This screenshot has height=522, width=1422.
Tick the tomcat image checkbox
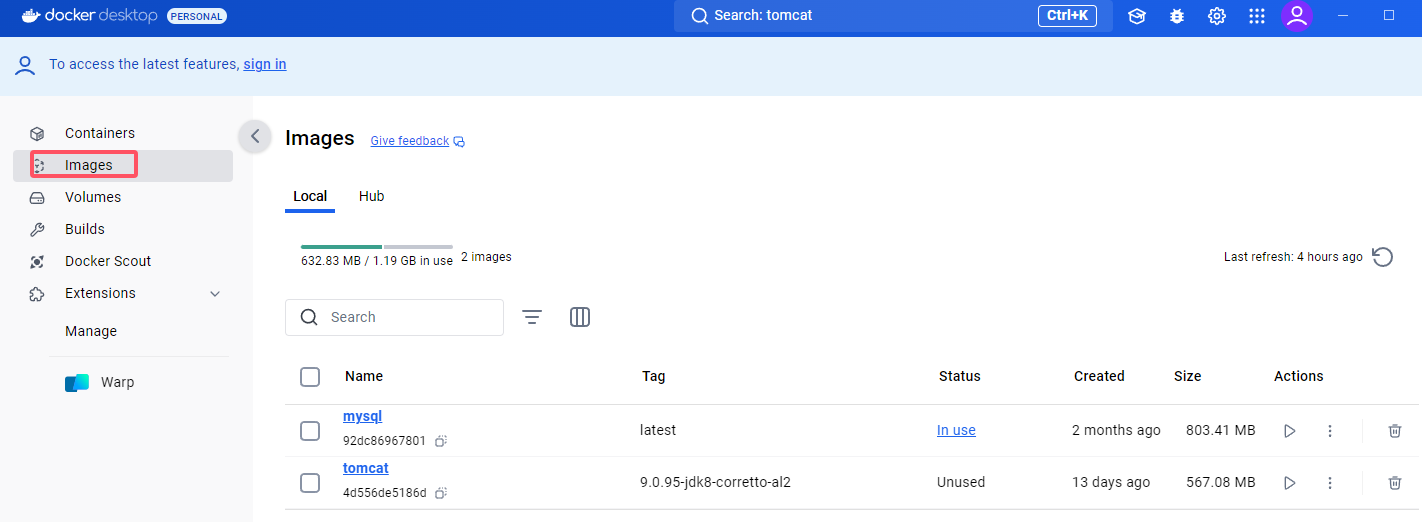coord(310,483)
